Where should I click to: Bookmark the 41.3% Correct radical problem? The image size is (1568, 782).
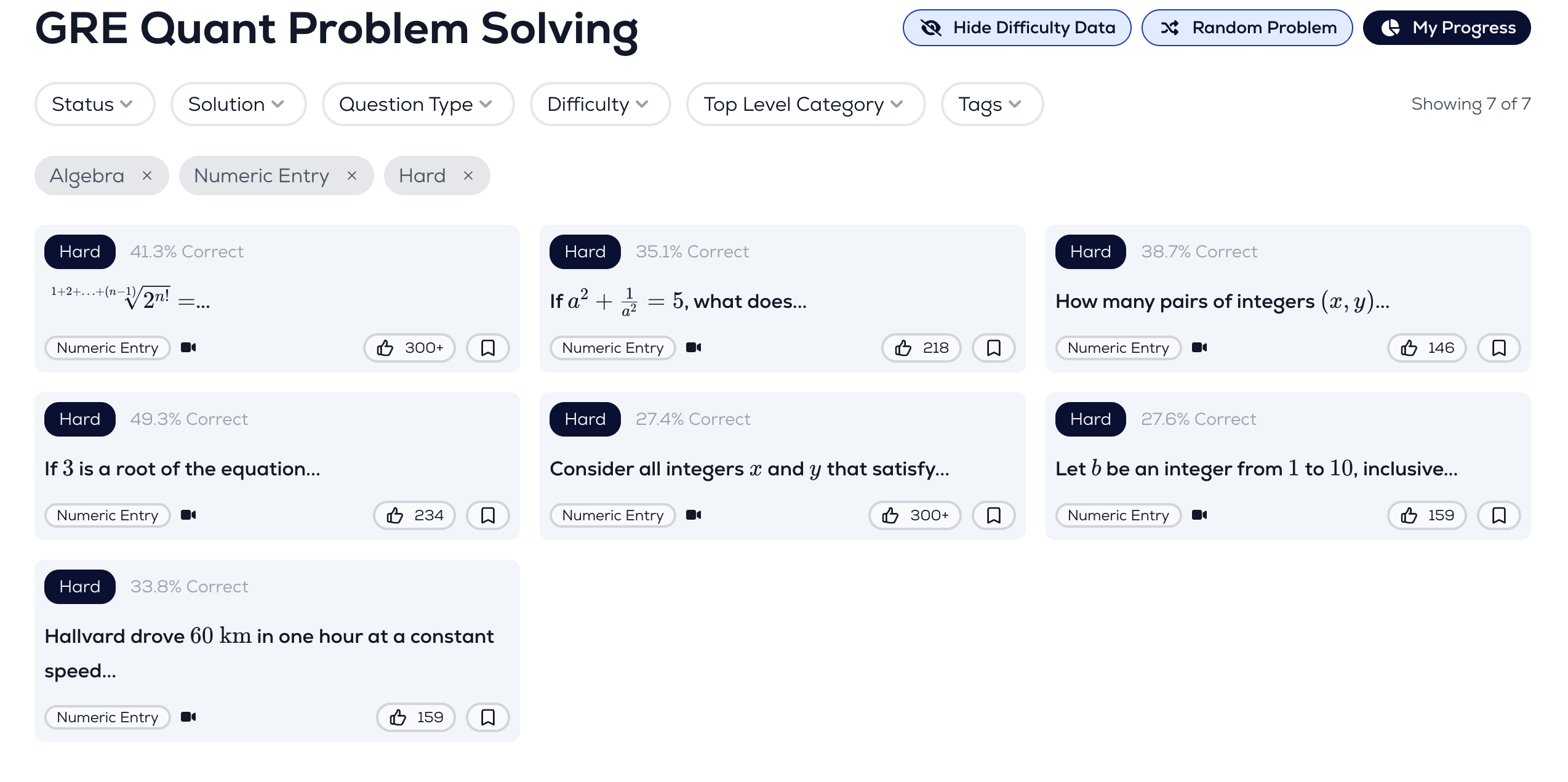(487, 348)
